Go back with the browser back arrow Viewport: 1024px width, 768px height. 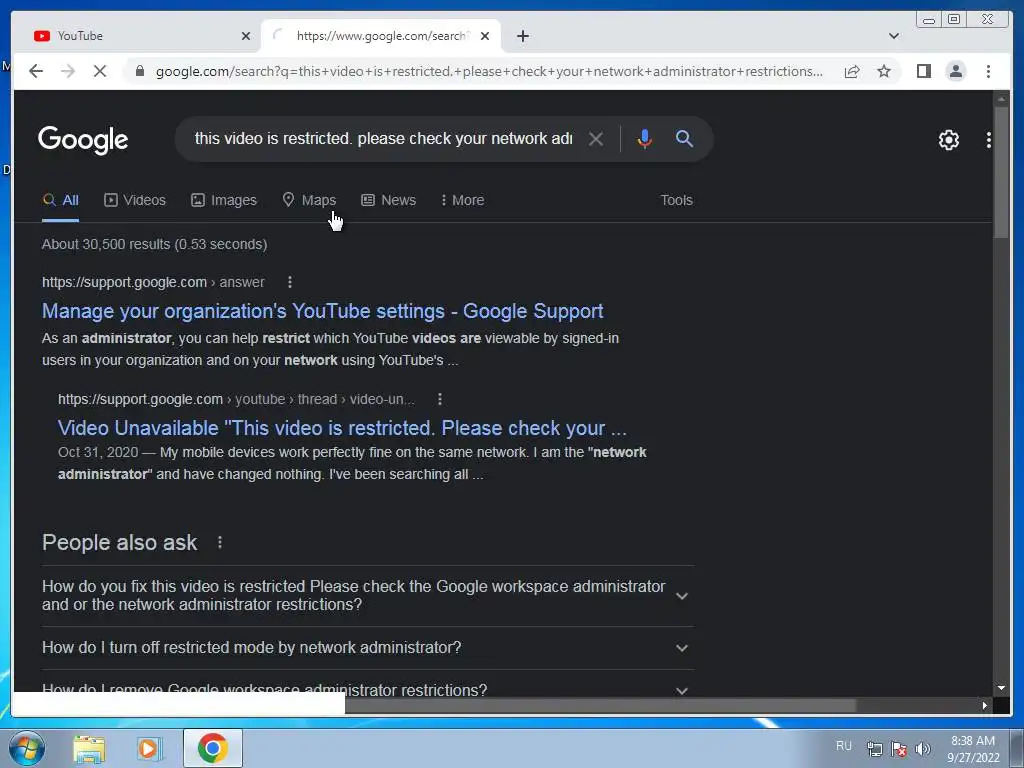36,71
